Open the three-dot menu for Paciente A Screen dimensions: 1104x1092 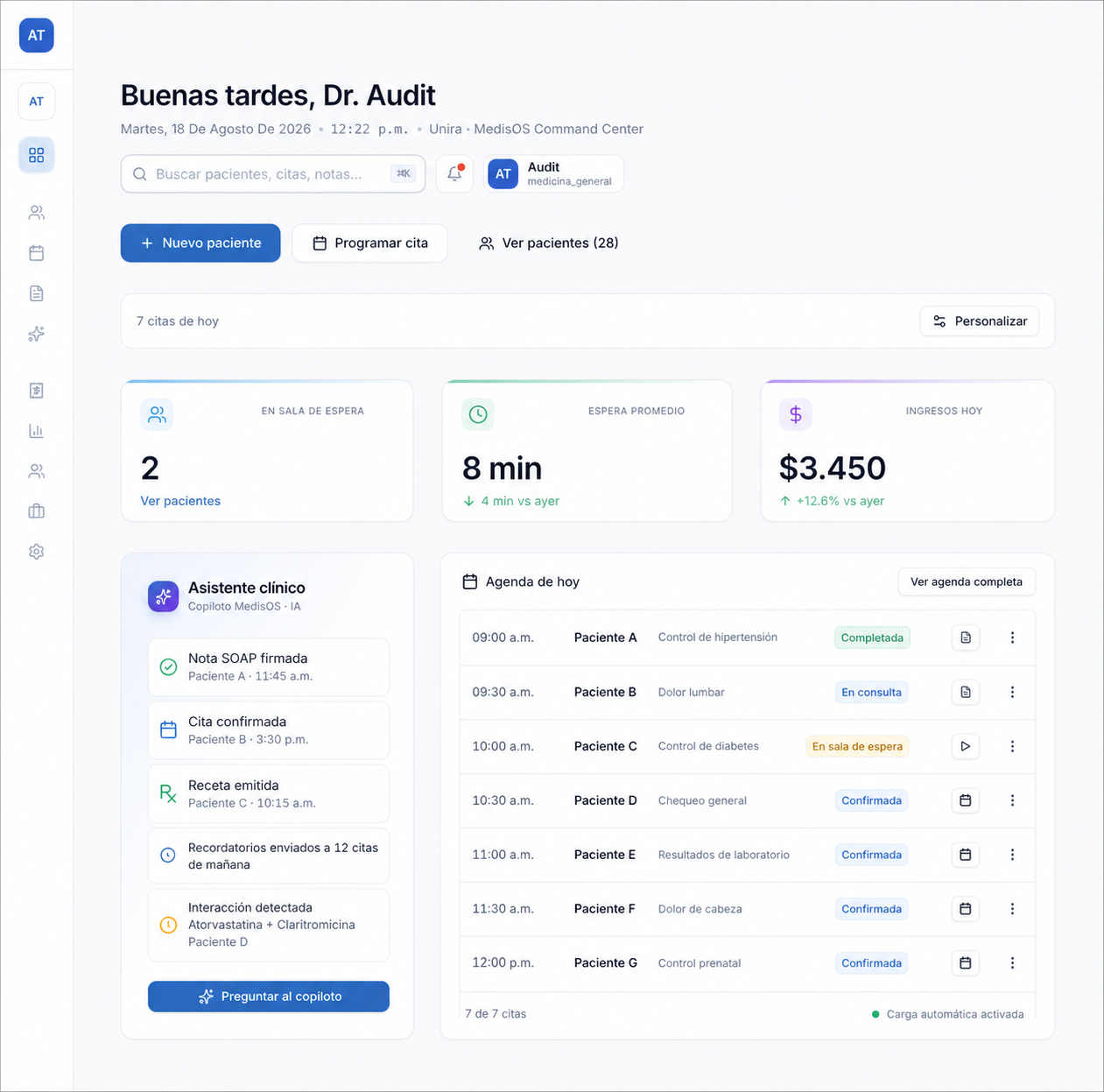click(x=1012, y=638)
